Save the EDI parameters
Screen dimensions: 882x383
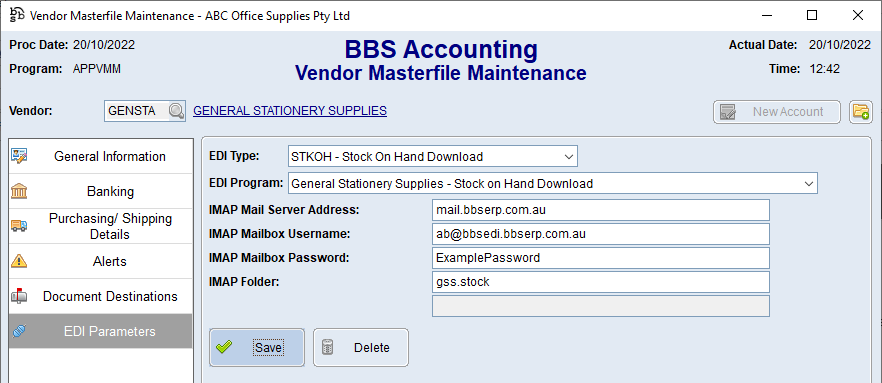click(x=257, y=348)
